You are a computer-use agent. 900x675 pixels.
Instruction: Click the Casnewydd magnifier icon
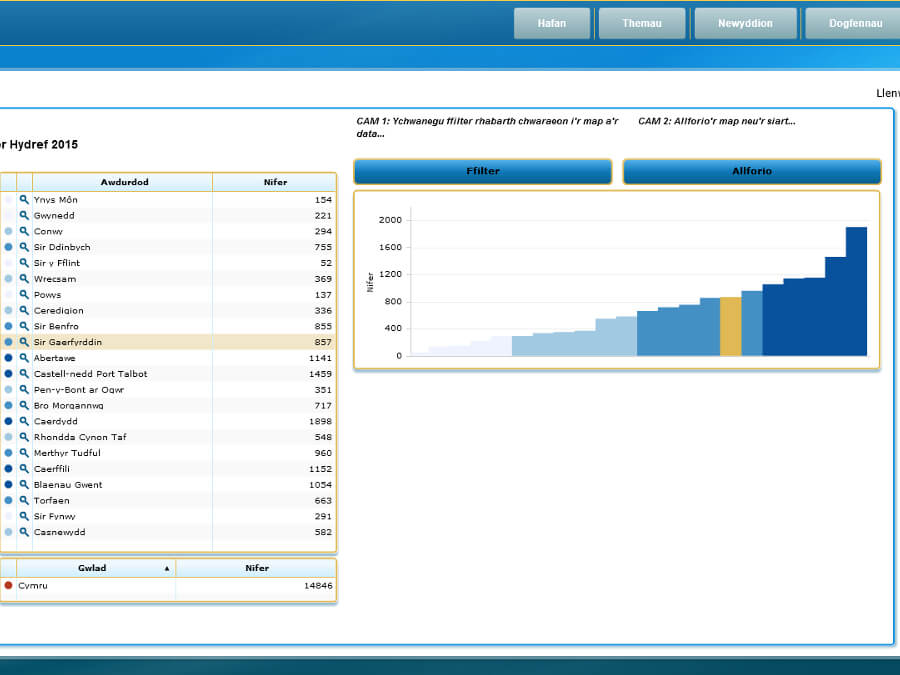24,532
